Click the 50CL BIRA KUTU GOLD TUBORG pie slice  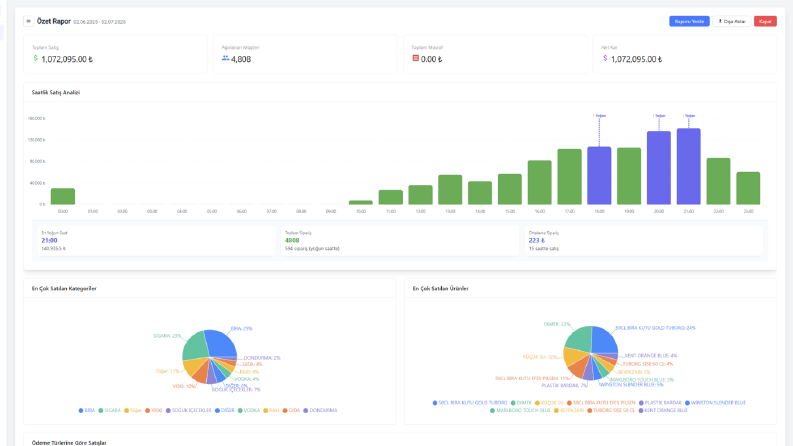[604, 339]
